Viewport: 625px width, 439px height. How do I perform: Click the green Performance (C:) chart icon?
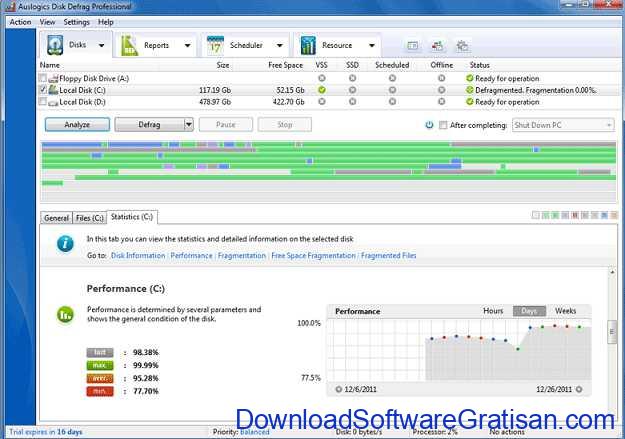(x=65, y=315)
